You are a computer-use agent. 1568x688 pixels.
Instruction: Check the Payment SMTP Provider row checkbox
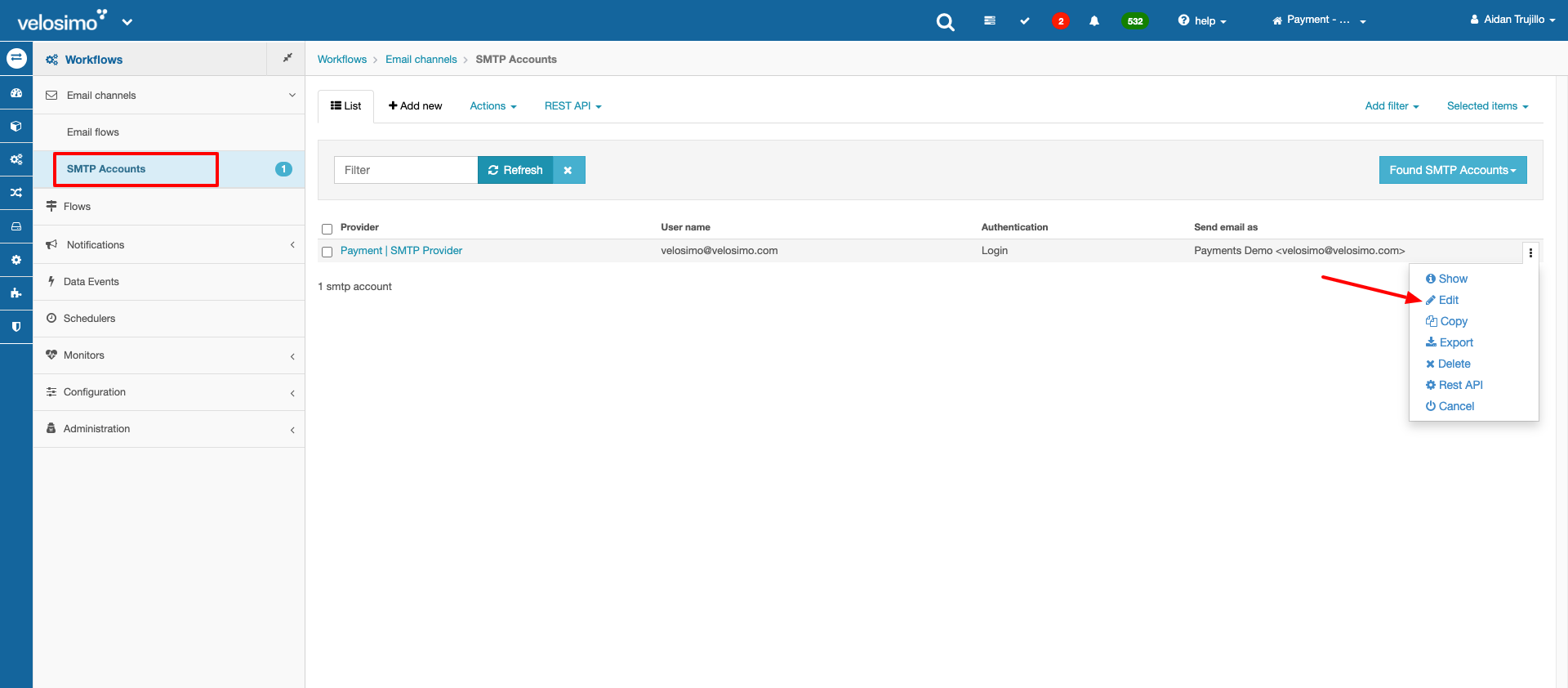pyautogui.click(x=327, y=252)
